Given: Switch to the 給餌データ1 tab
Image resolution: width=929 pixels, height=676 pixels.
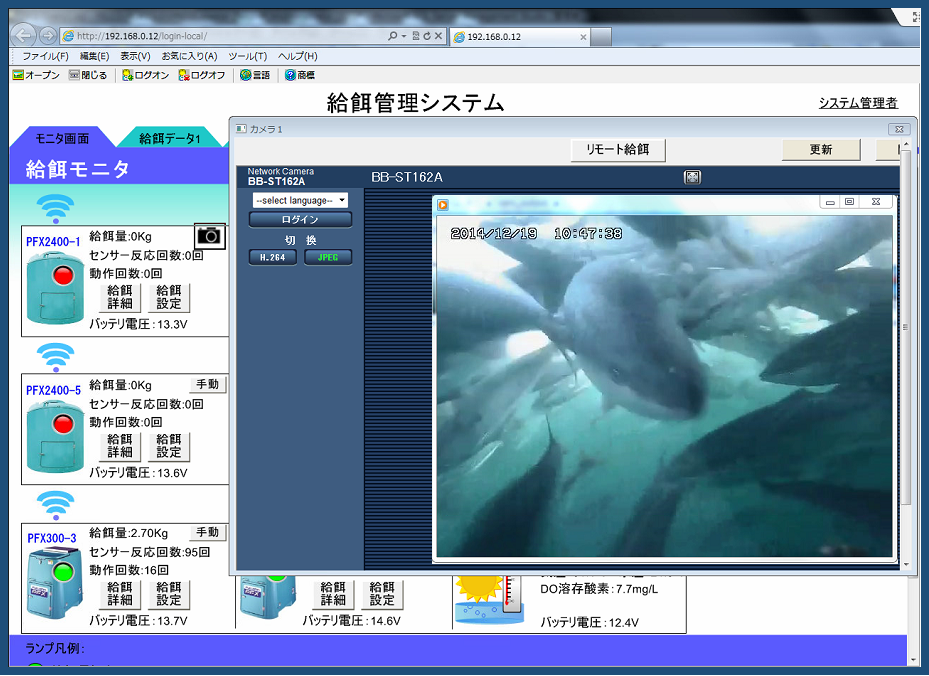Looking at the screenshot, I should pyautogui.click(x=170, y=139).
